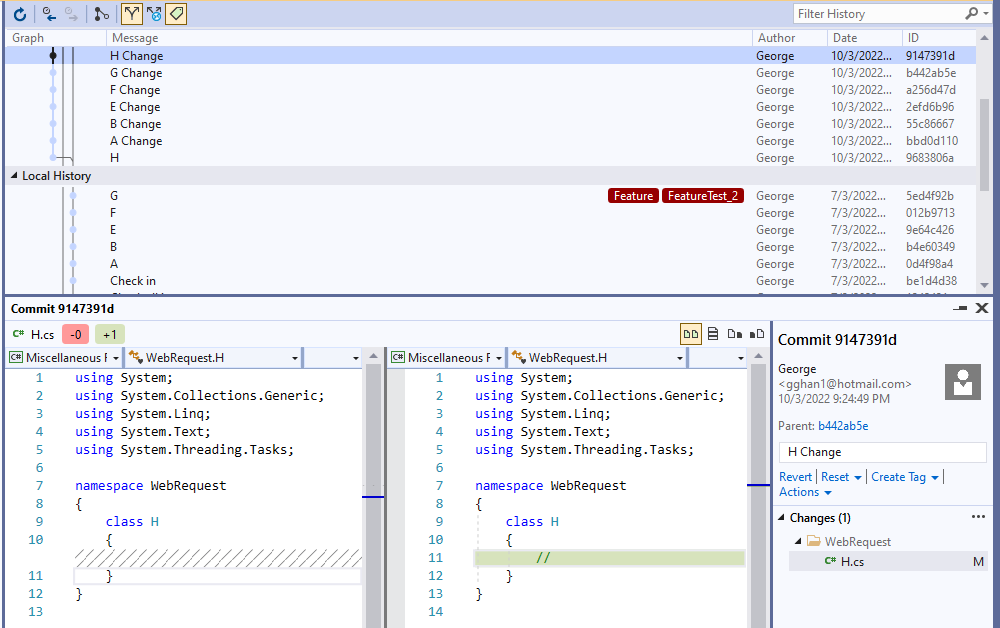Click the Refresh history icon
This screenshot has width=1000, height=628.
click(19, 14)
